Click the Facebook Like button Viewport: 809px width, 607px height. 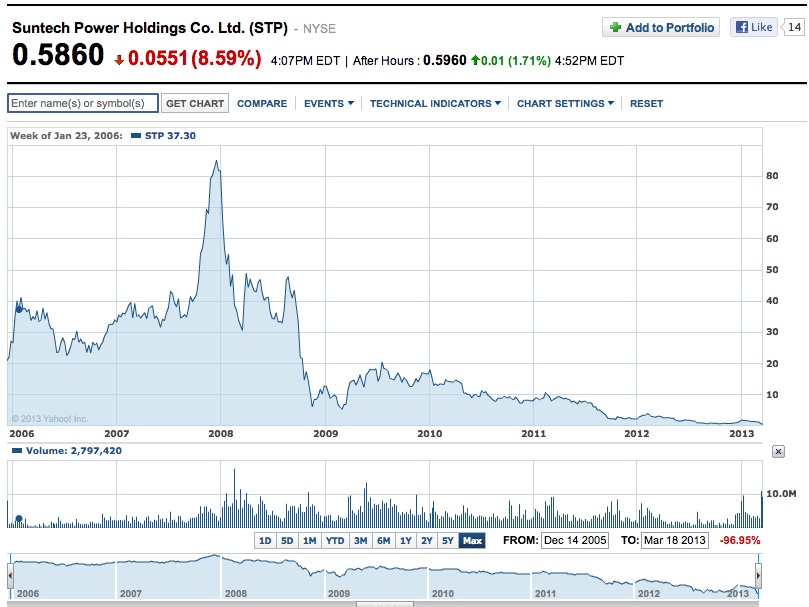[753, 28]
